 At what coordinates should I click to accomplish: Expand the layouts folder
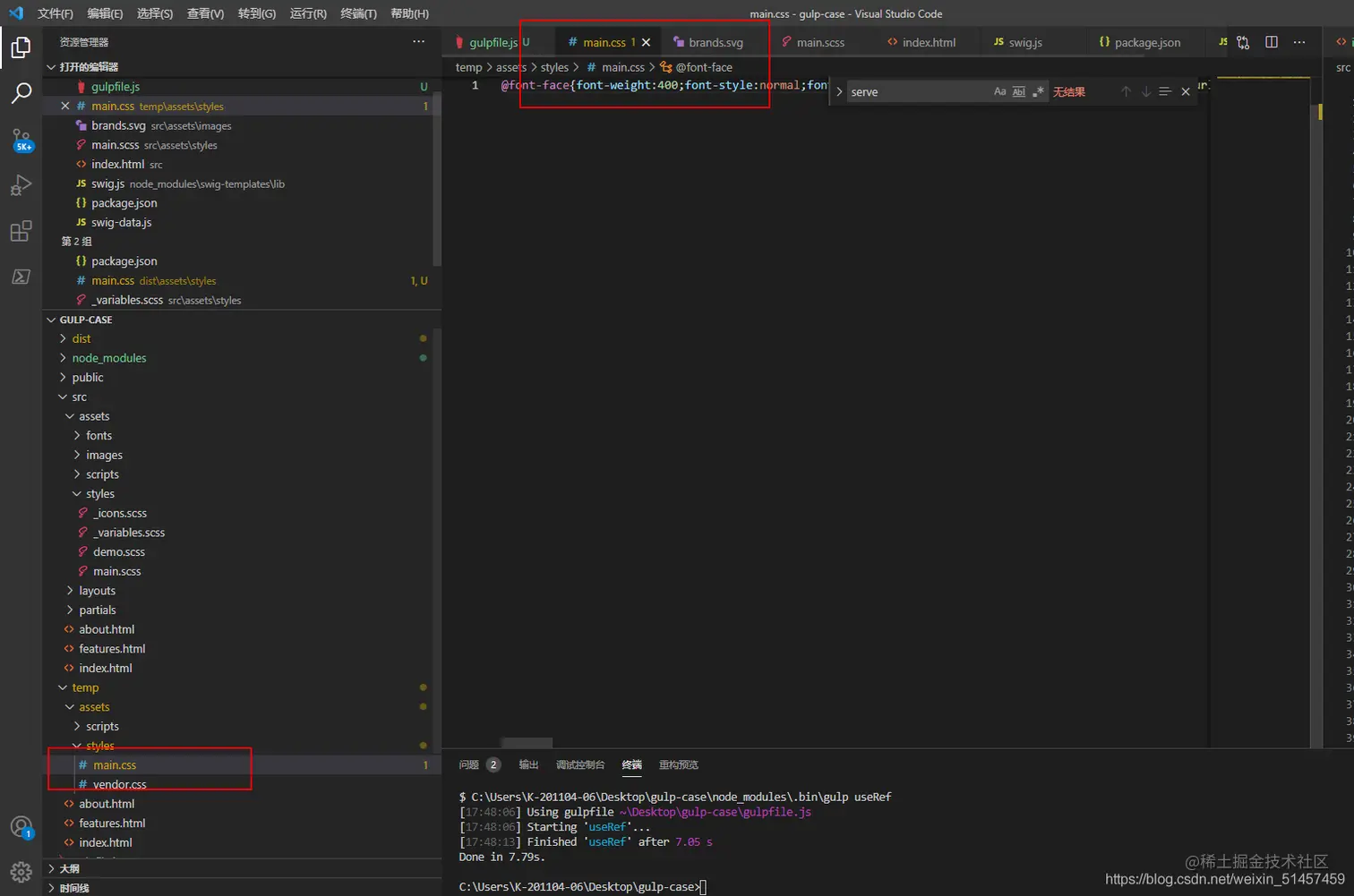coord(97,591)
